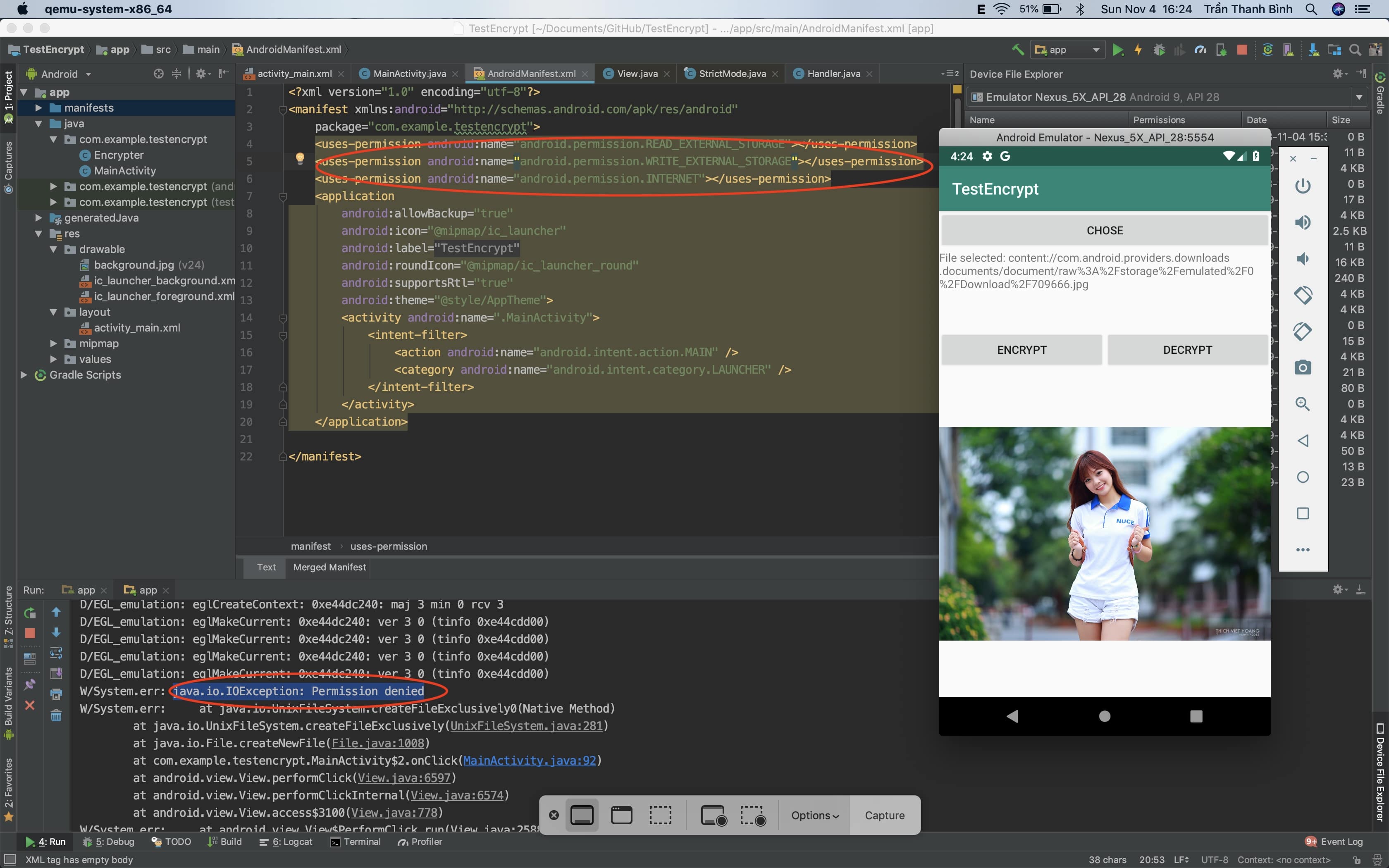This screenshot has width=1389, height=868.
Task: Run the app with green play icon
Action: pyautogui.click(x=1117, y=50)
